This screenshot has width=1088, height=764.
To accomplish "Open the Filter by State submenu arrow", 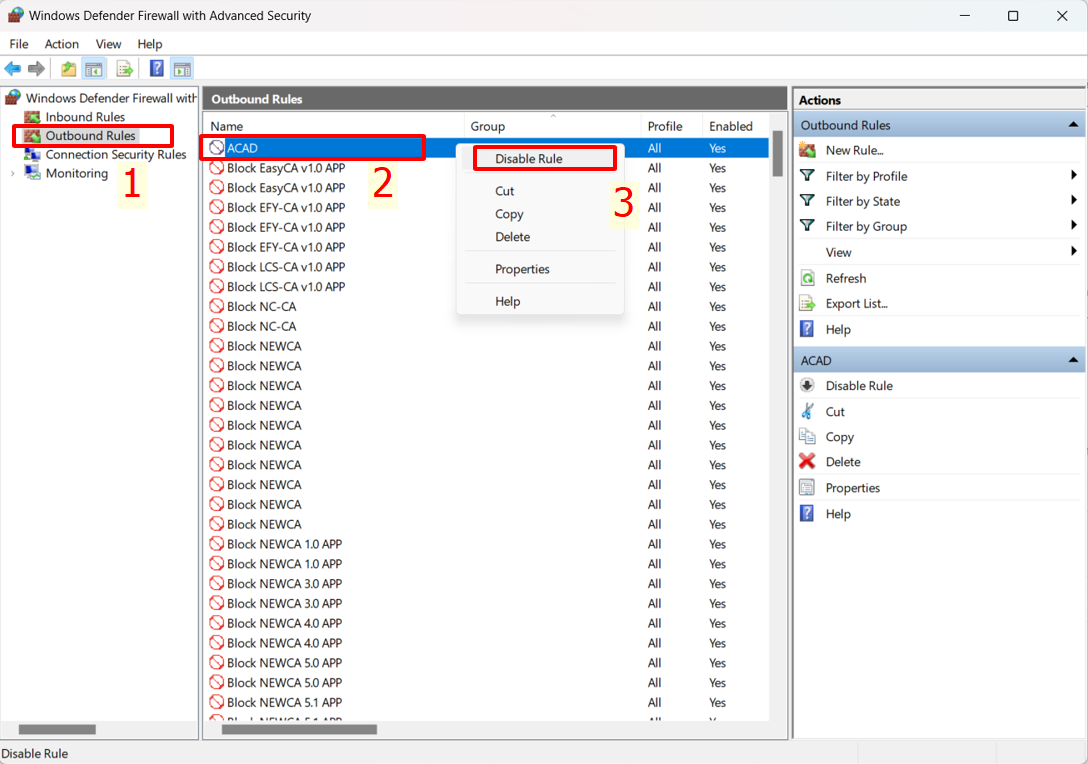I will (1073, 201).
